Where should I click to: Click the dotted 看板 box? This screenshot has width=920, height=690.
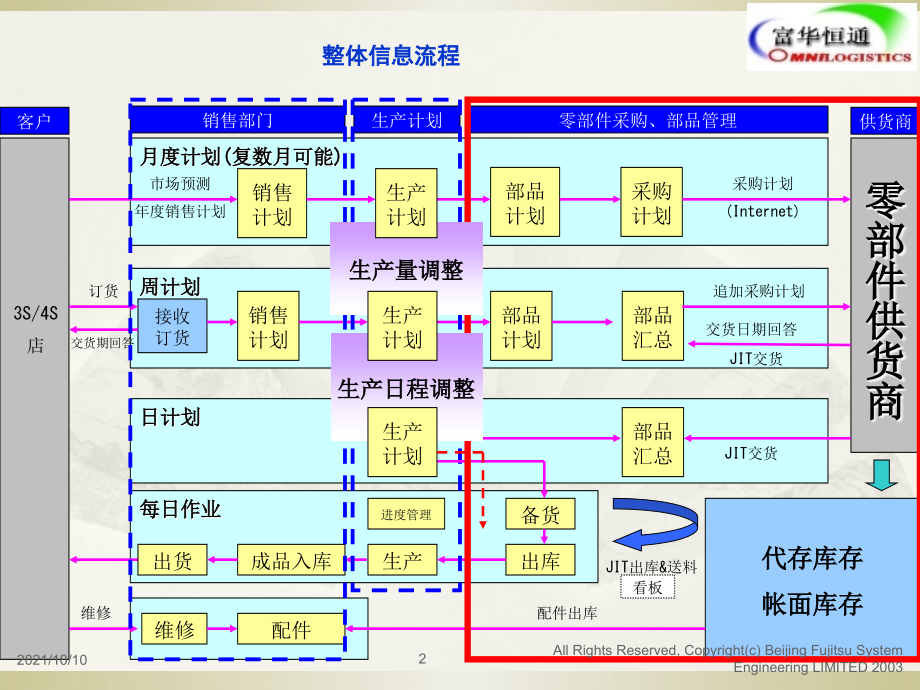[648, 587]
